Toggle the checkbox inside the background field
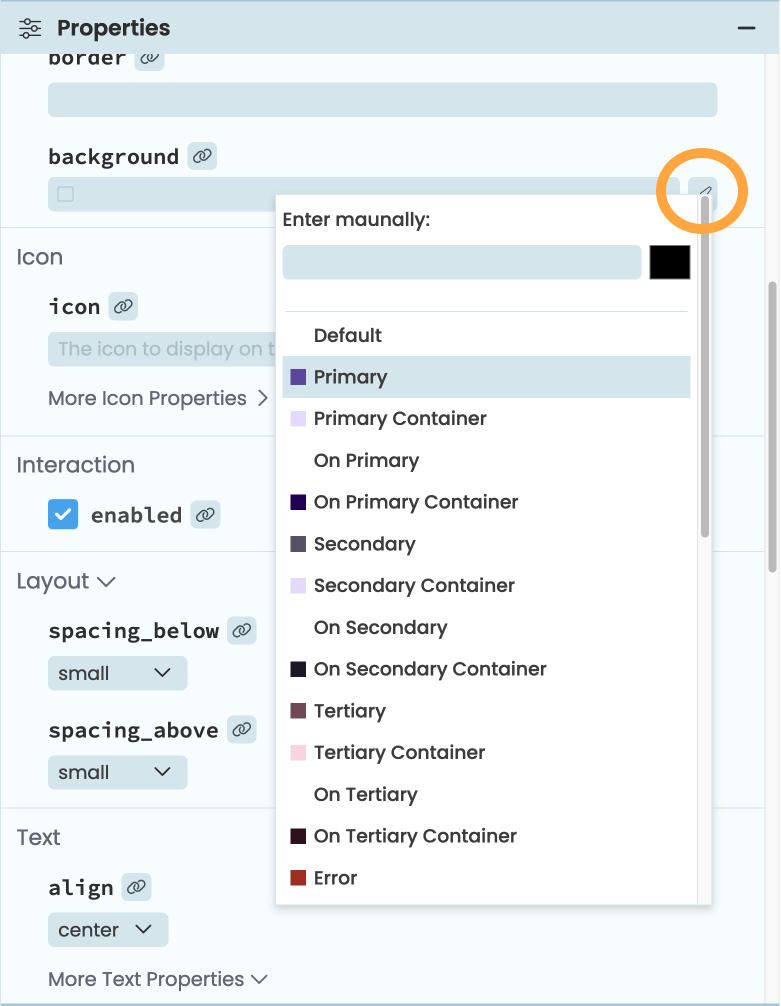This screenshot has width=781, height=1006. point(63,192)
